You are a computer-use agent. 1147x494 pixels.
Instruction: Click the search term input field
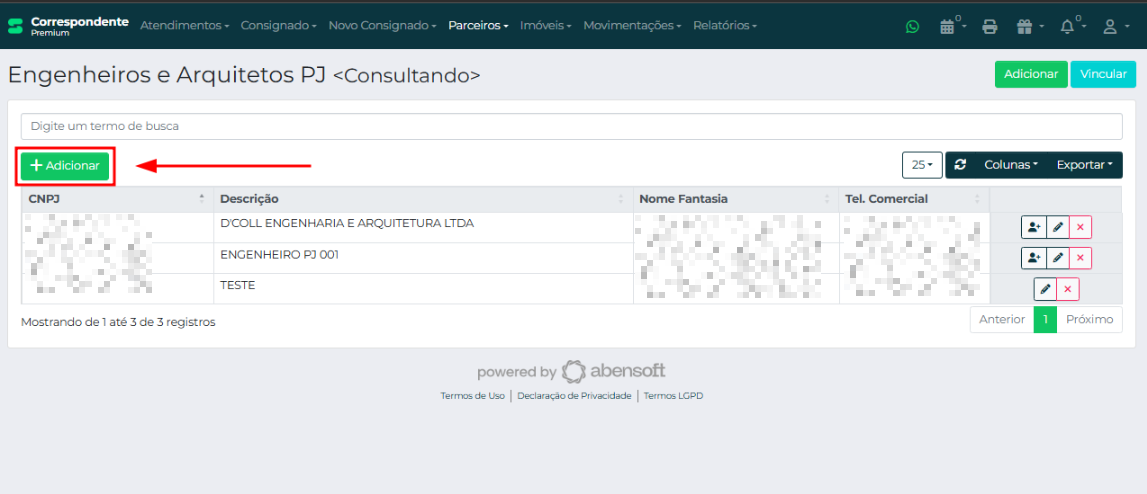(x=571, y=126)
